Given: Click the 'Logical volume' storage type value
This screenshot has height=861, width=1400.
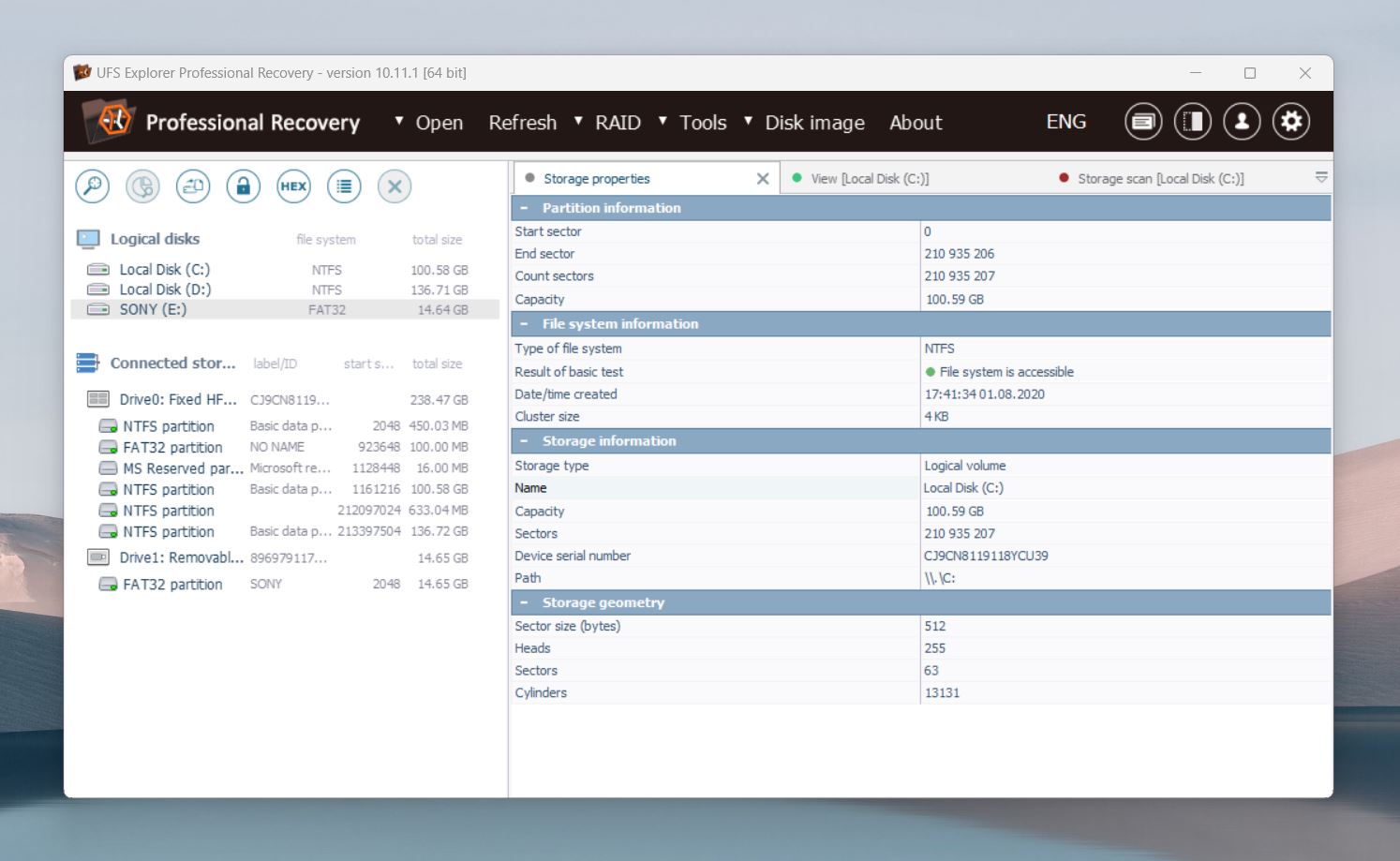Looking at the screenshot, I should point(965,466).
